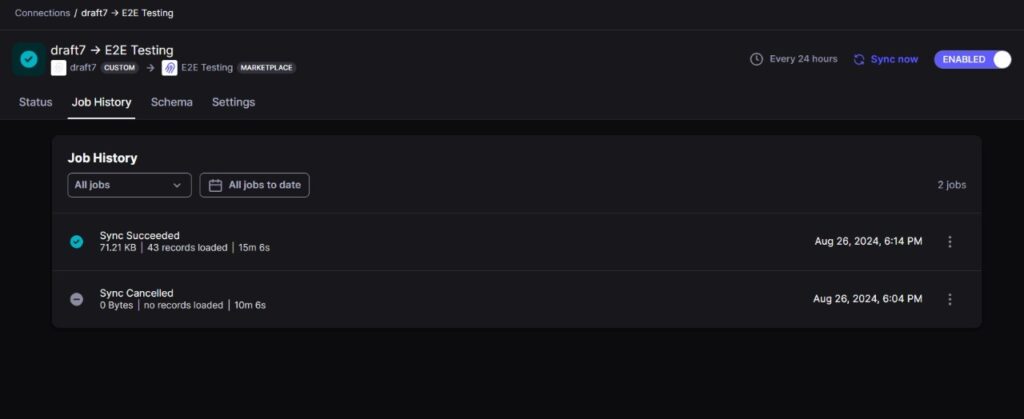This screenshot has height=419, width=1024.
Task: Open the All jobs filter dropdown
Action: tap(129, 185)
